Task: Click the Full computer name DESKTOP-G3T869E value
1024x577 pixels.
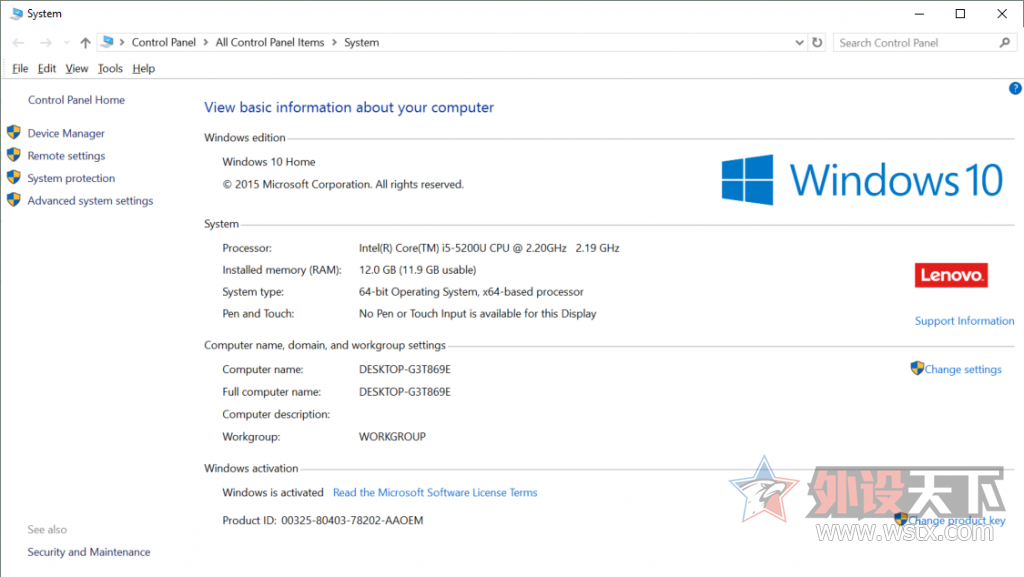Action: coord(405,392)
